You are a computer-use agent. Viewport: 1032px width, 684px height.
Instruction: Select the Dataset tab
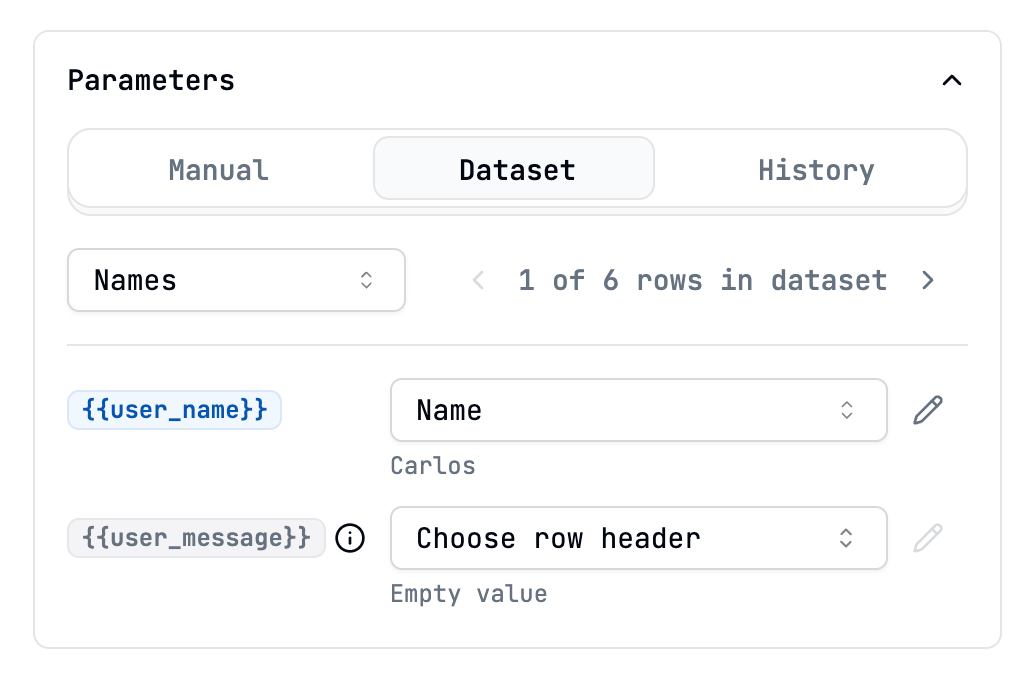tap(515, 169)
